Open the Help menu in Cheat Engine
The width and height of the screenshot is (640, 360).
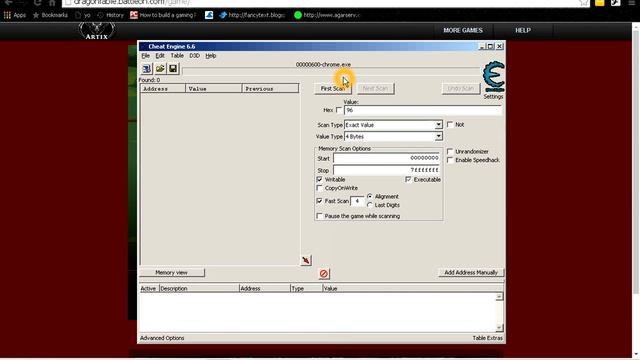pos(211,56)
